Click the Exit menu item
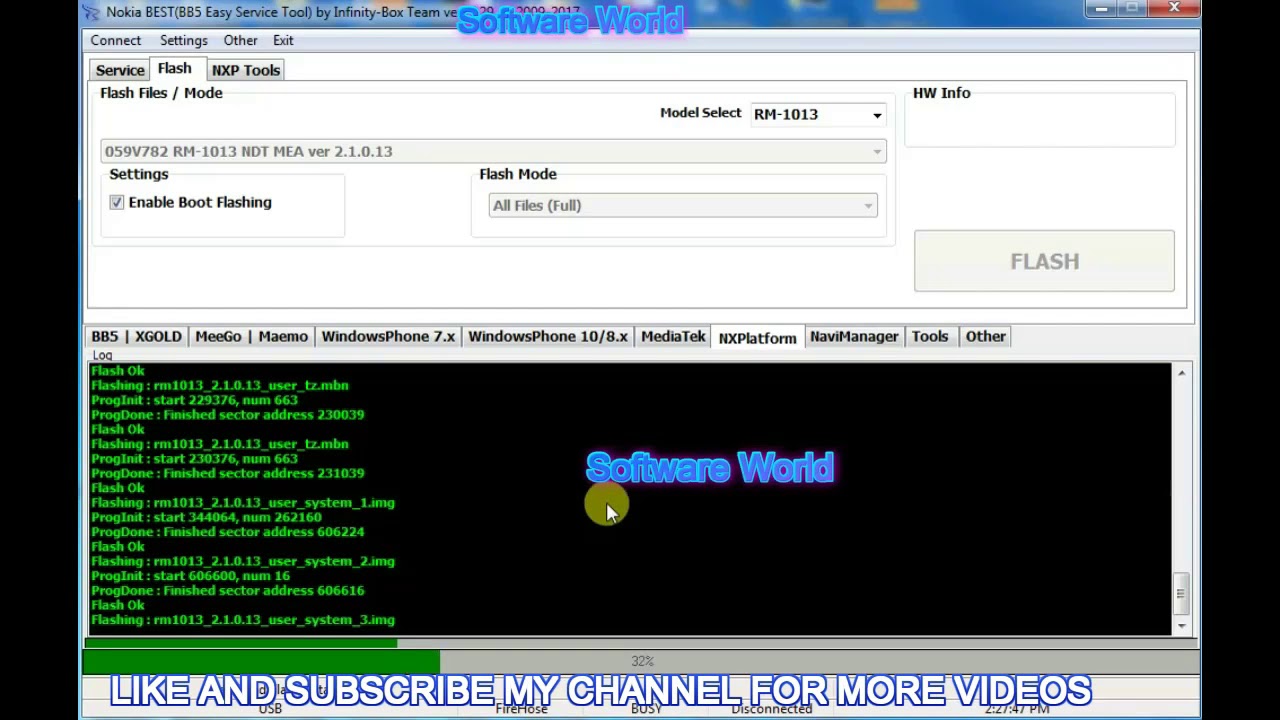This screenshot has width=1280, height=720. (x=283, y=40)
